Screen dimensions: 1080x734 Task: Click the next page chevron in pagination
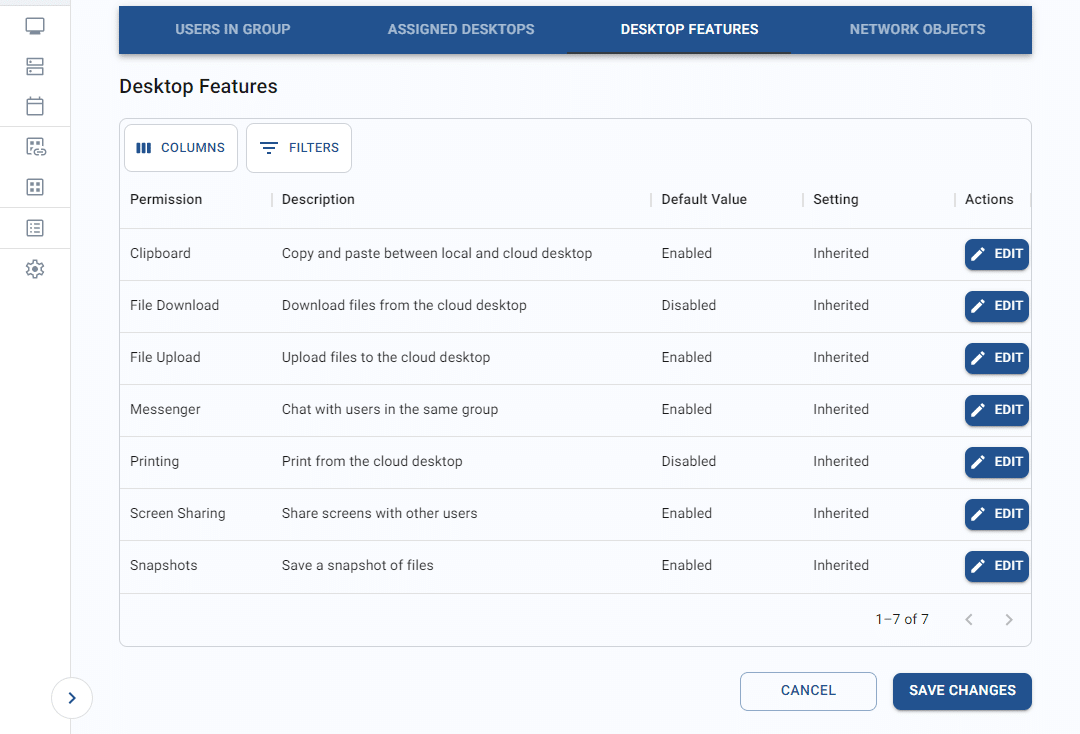point(1009,619)
